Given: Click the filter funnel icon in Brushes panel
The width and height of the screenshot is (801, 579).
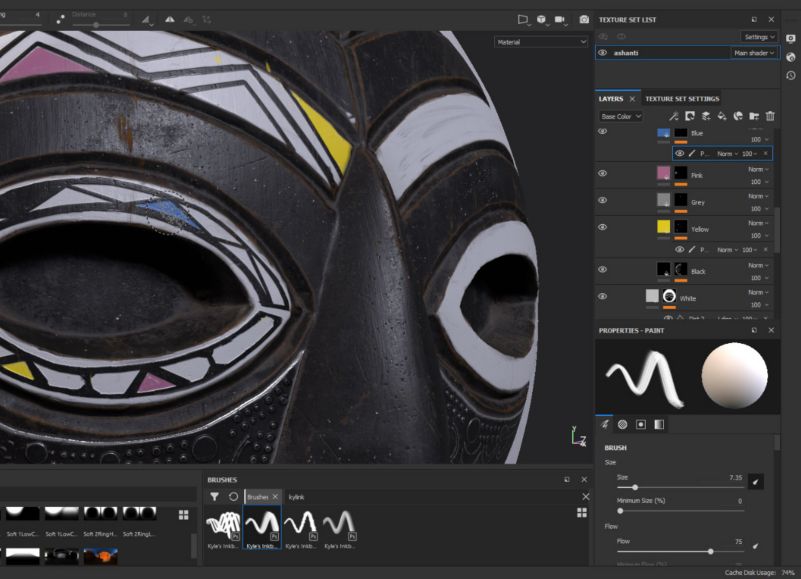Looking at the screenshot, I should [x=214, y=496].
